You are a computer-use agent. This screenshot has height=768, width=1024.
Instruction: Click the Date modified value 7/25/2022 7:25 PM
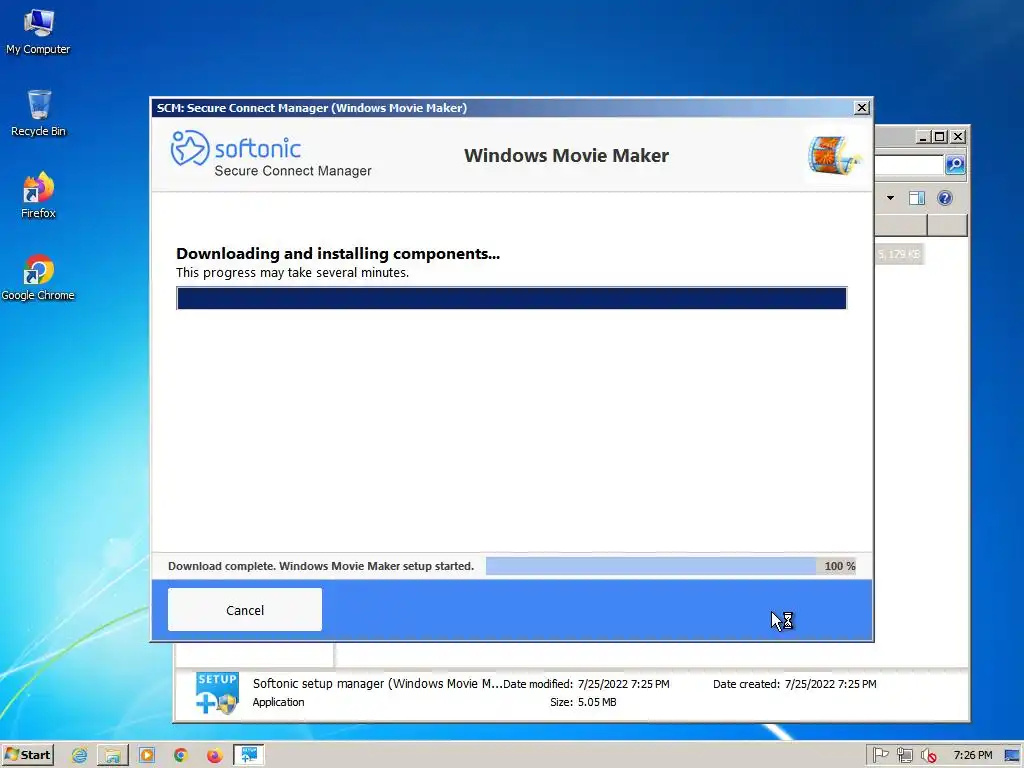624,684
